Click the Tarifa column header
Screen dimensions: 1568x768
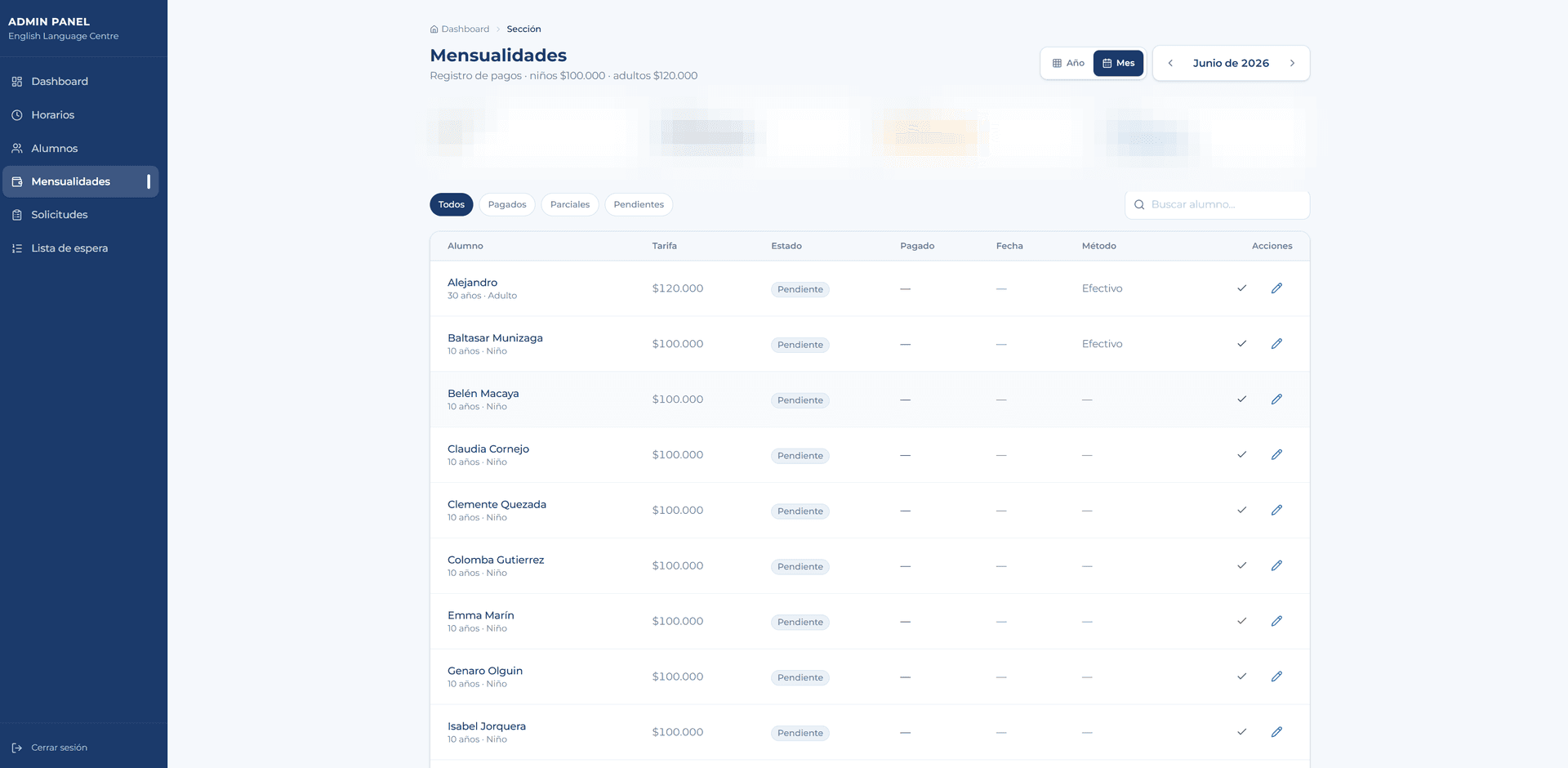pyautogui.click(x=665, y=246)
